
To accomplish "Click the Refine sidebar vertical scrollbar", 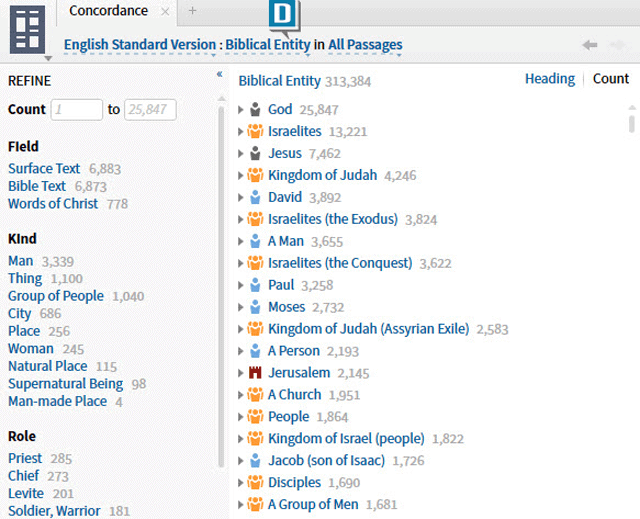I will pos(222,286).
